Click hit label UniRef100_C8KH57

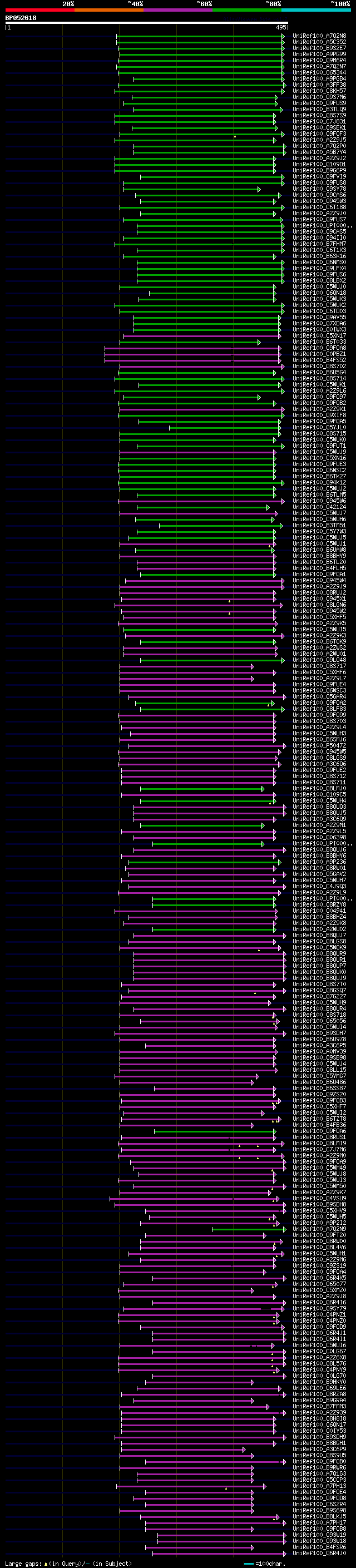[319, 91]
